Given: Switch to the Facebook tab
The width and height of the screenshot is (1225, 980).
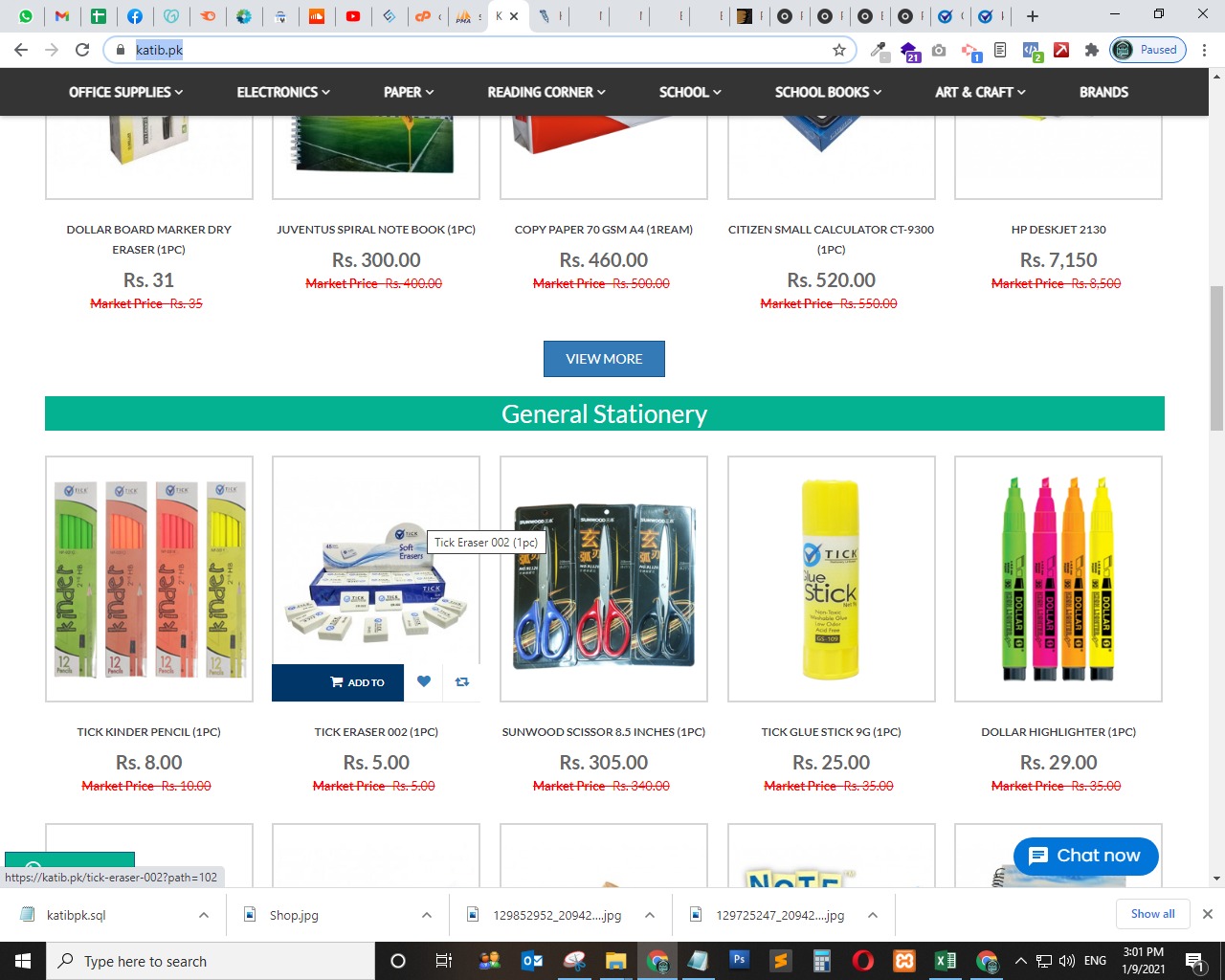Looking at the screenshot, I should pos(135,16).
